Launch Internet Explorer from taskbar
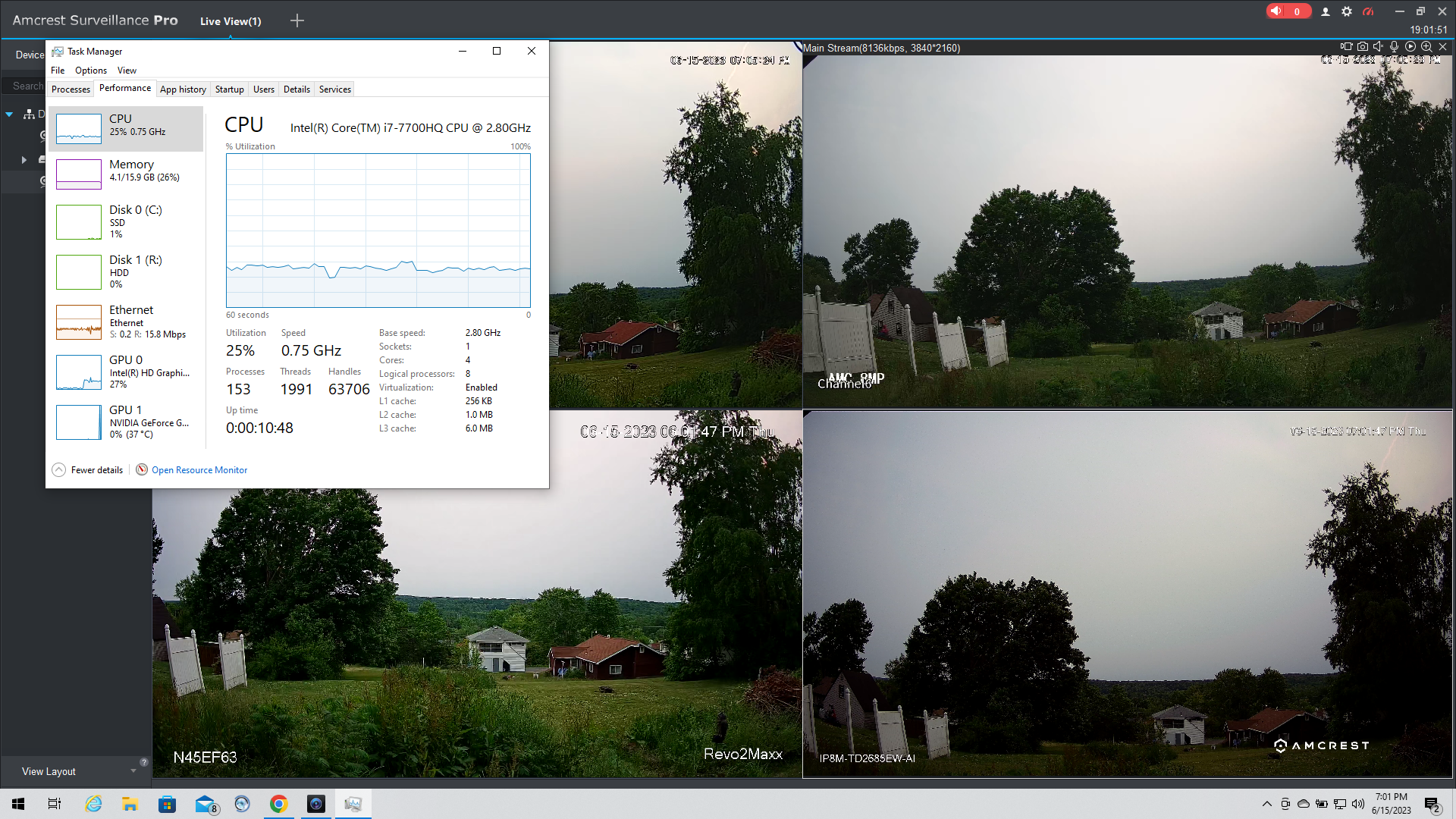 pyautogui.click(x=93, y=804)
